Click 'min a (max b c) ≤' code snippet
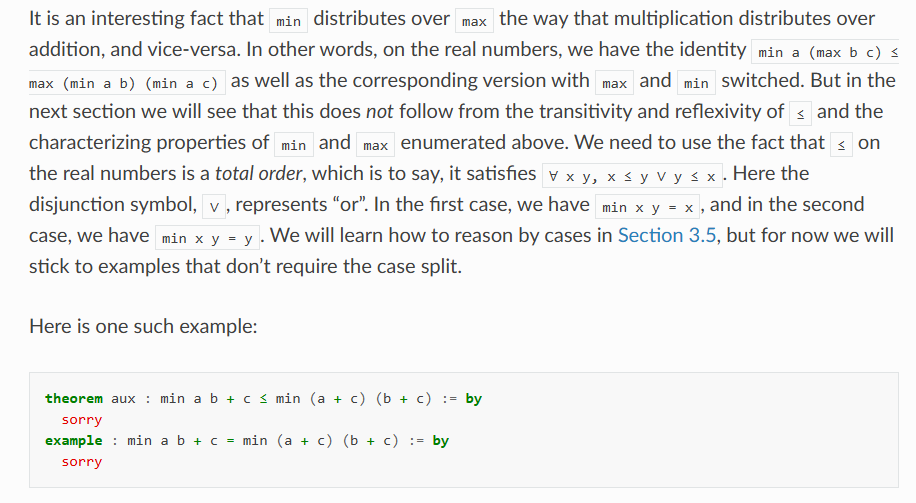The height and width of the screenshot is (503, 916). coord(825,53)
